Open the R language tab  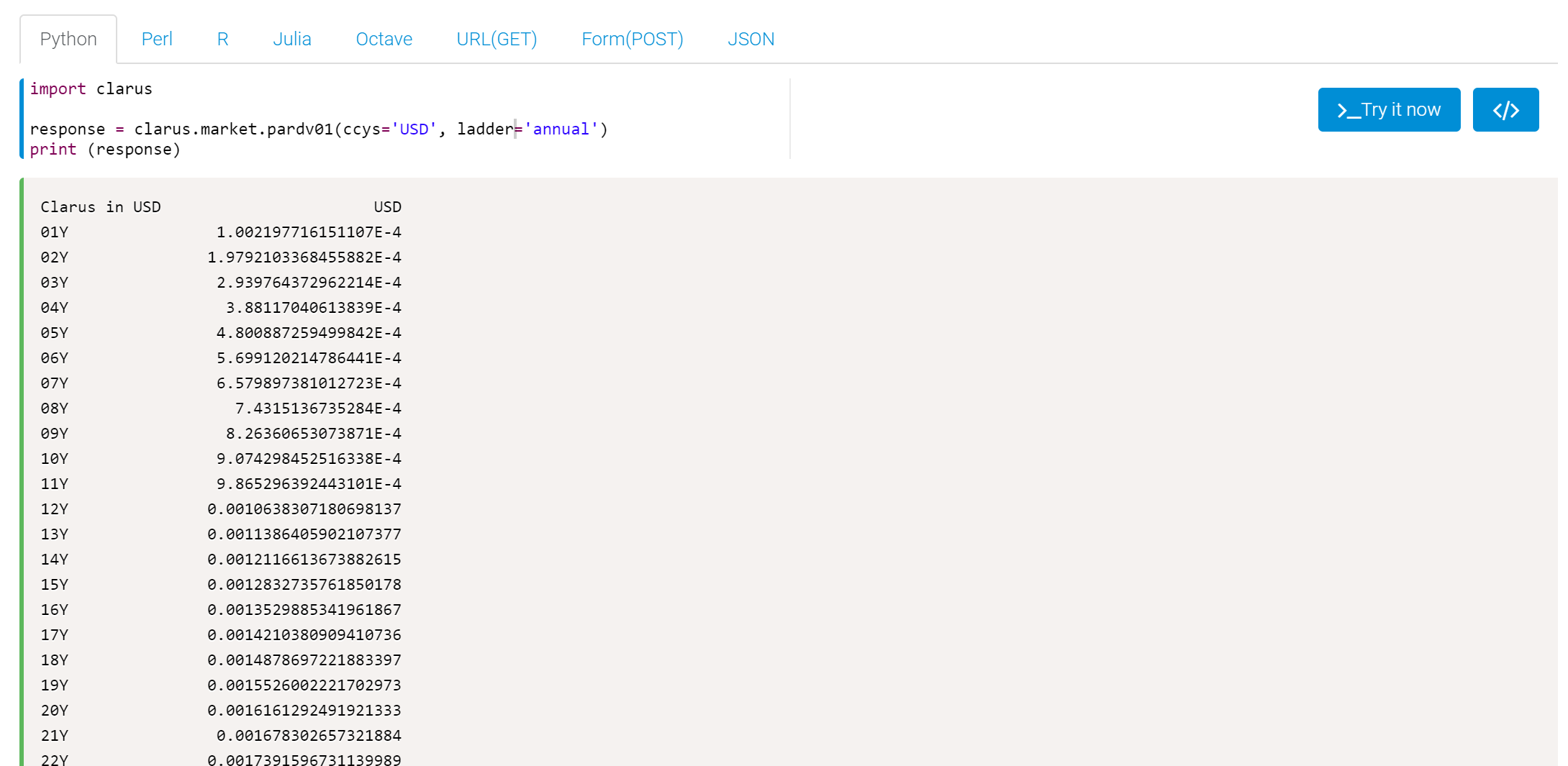[x=223, y=39]
